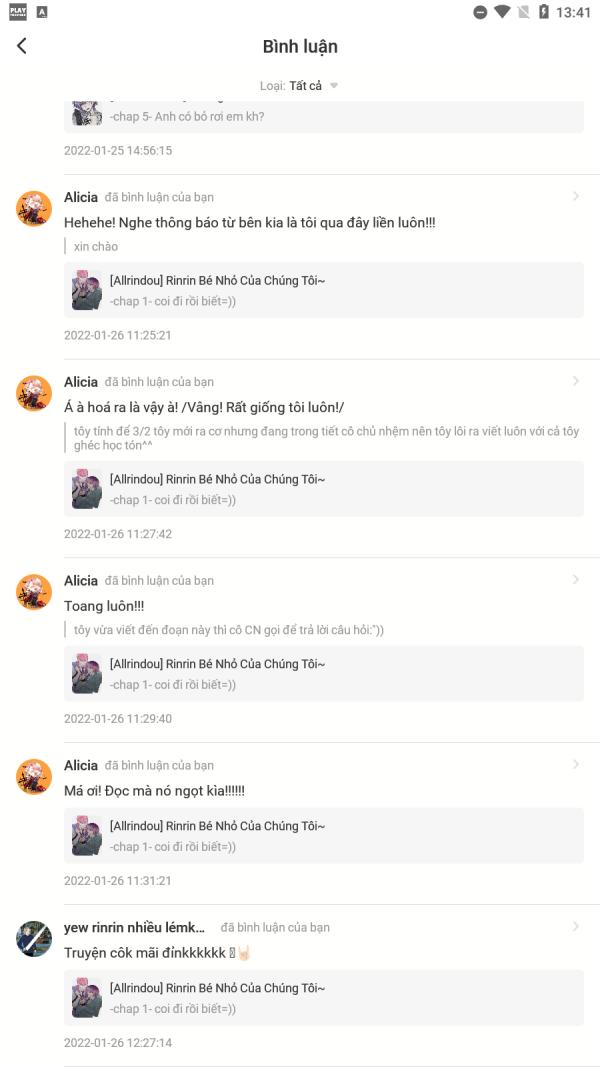The width and height of the screenshot is (600, 1067).
Task: Open story title under Truyện côk mãi đỉnk
Action: coord(217,988)
